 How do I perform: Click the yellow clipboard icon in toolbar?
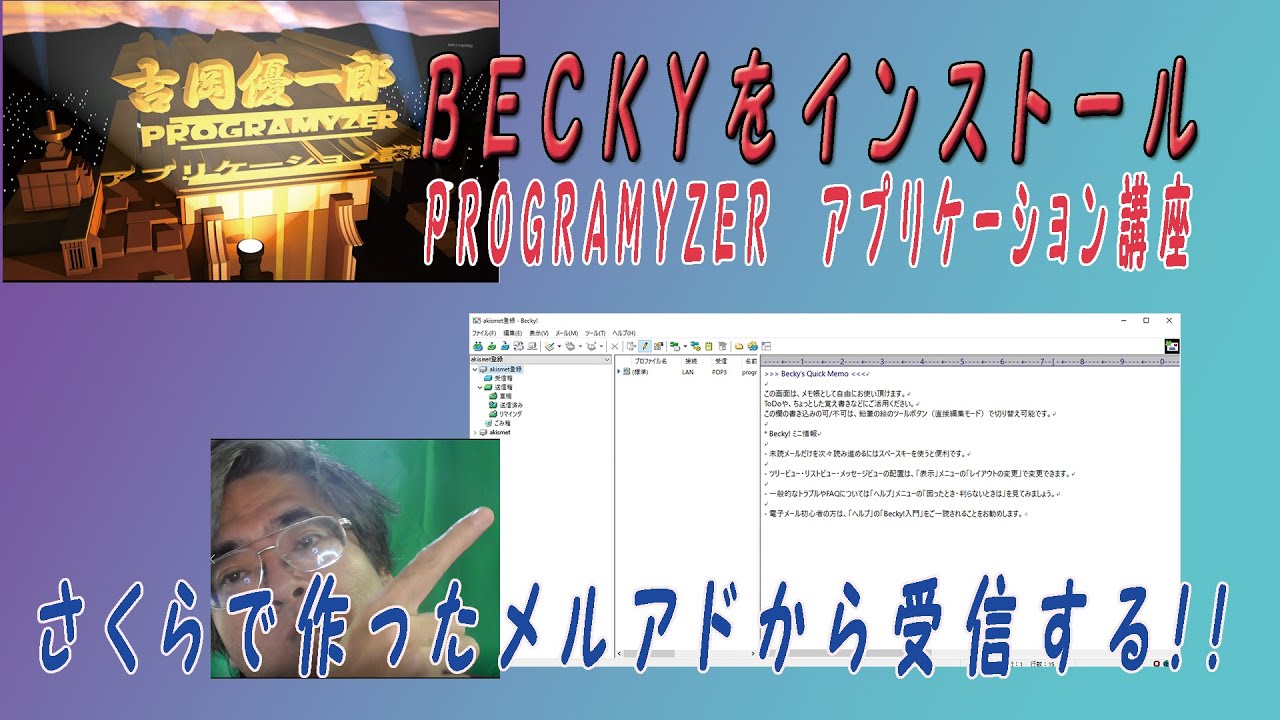tap(709, 346)
